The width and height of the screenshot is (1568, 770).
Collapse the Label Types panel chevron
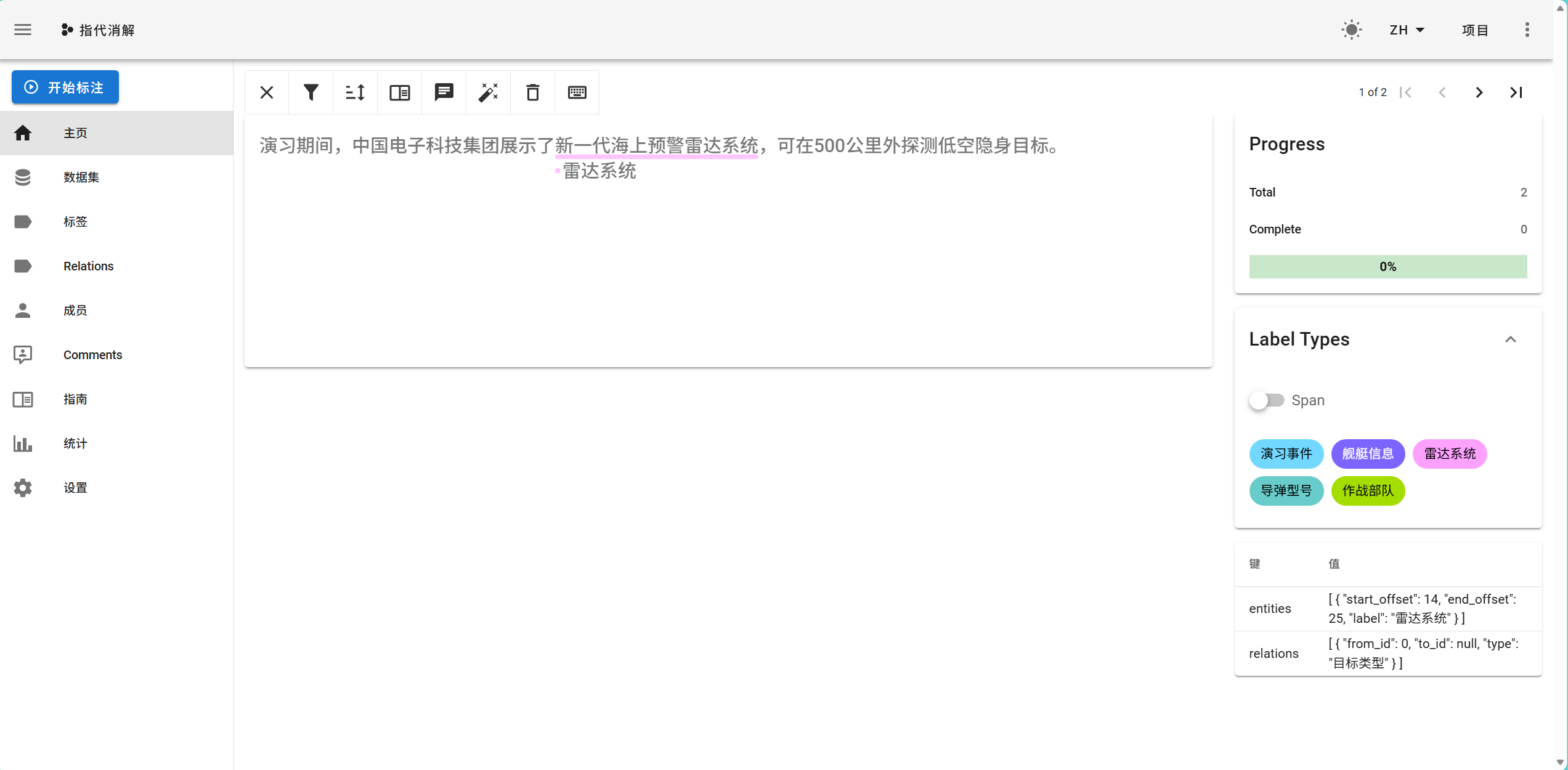pyautogui.click(x=1511, y=339)
